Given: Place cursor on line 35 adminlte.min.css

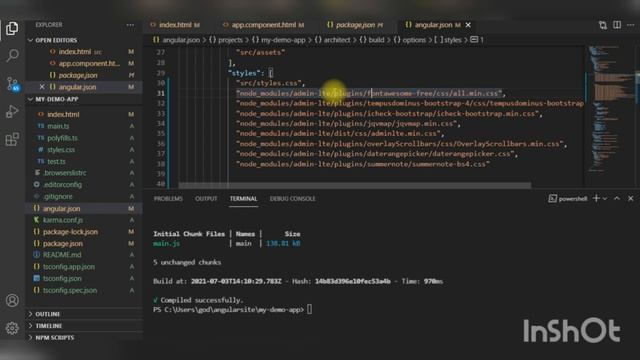Looking at the screenshot, I should coord(340,133).
